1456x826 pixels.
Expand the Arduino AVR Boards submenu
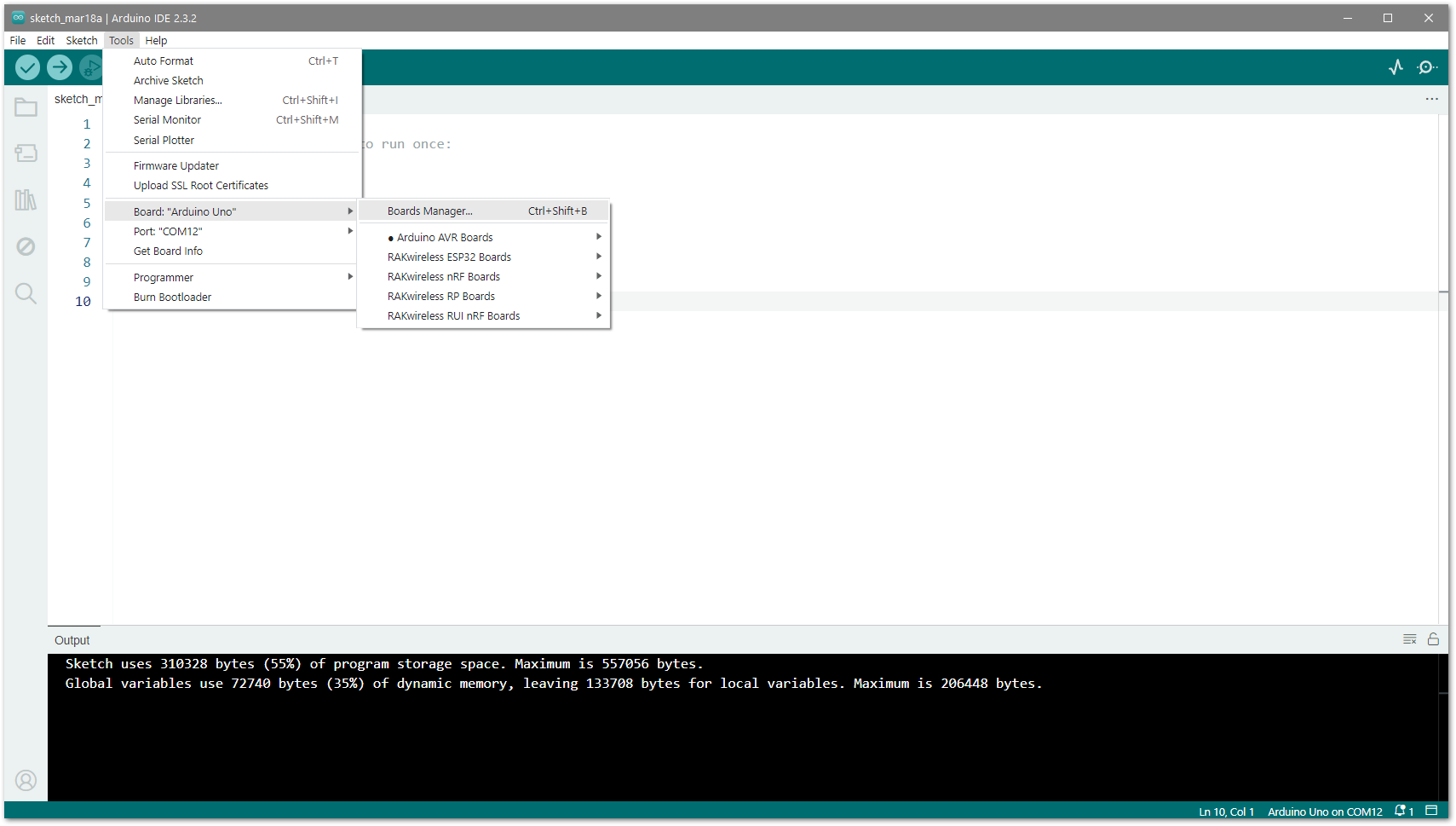[x=484, y=238]
